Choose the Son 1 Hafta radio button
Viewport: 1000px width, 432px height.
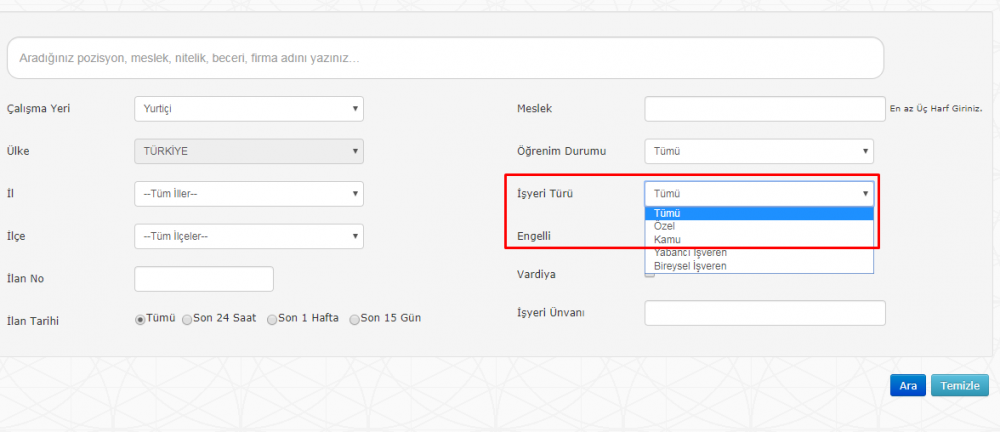272,319
